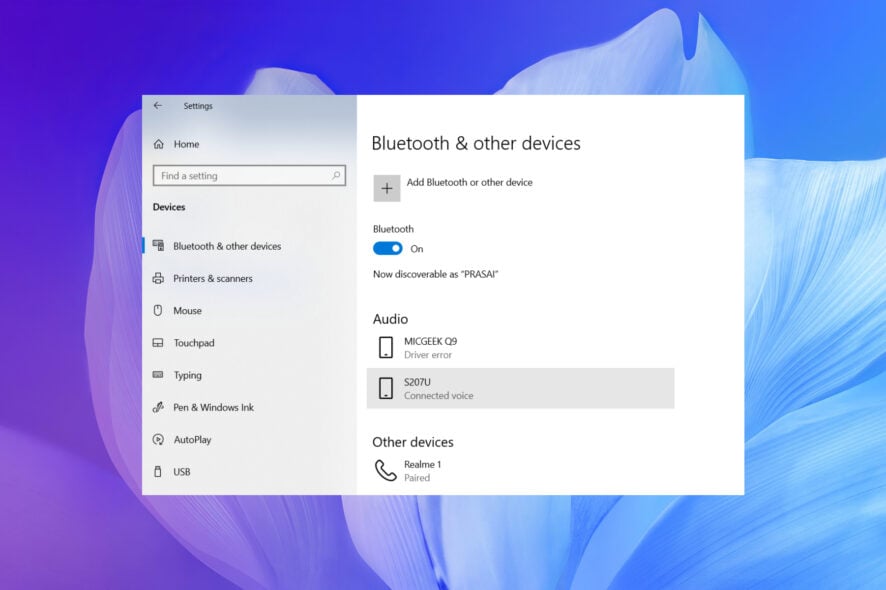Click the Realme 1 phone icon
The image size is (886, 590).
tap(385, 471)
